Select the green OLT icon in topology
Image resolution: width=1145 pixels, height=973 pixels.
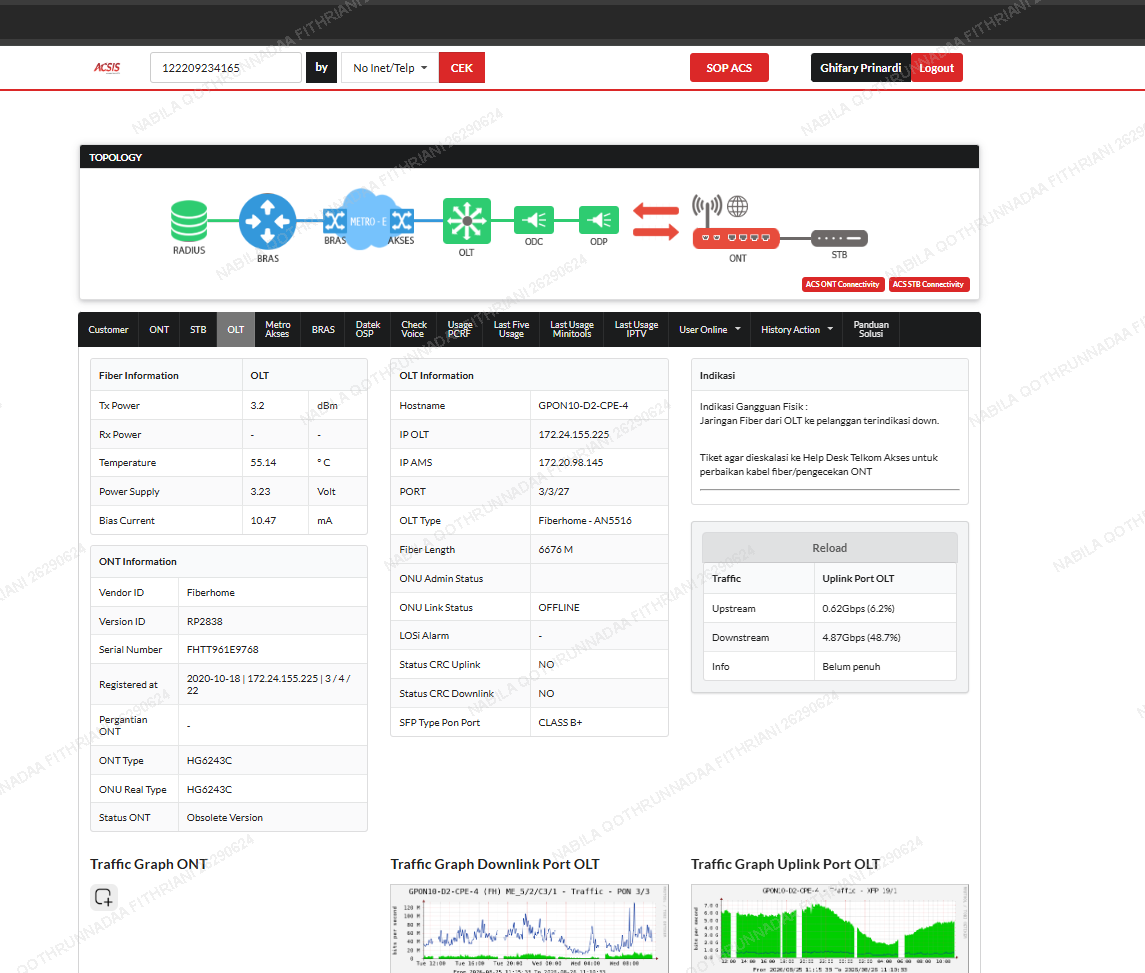(x=467, y=221)
